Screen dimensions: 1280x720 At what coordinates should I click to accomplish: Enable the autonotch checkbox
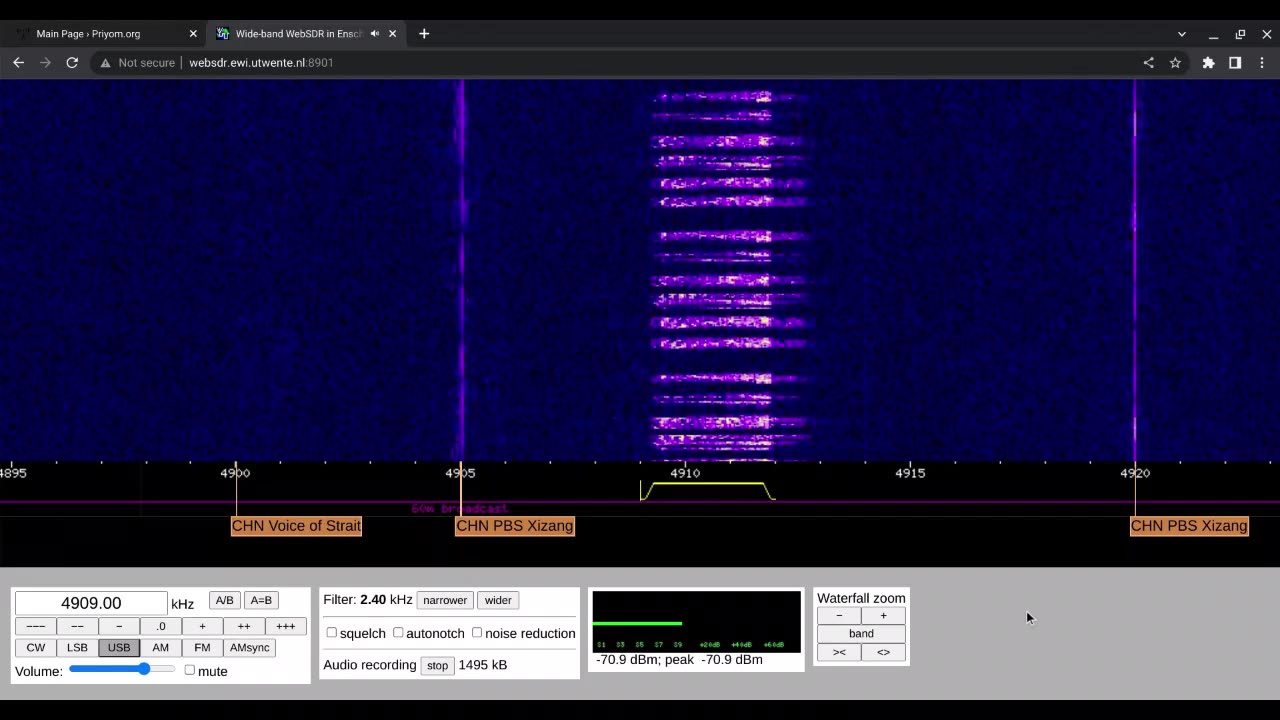[x=398, y=632]
